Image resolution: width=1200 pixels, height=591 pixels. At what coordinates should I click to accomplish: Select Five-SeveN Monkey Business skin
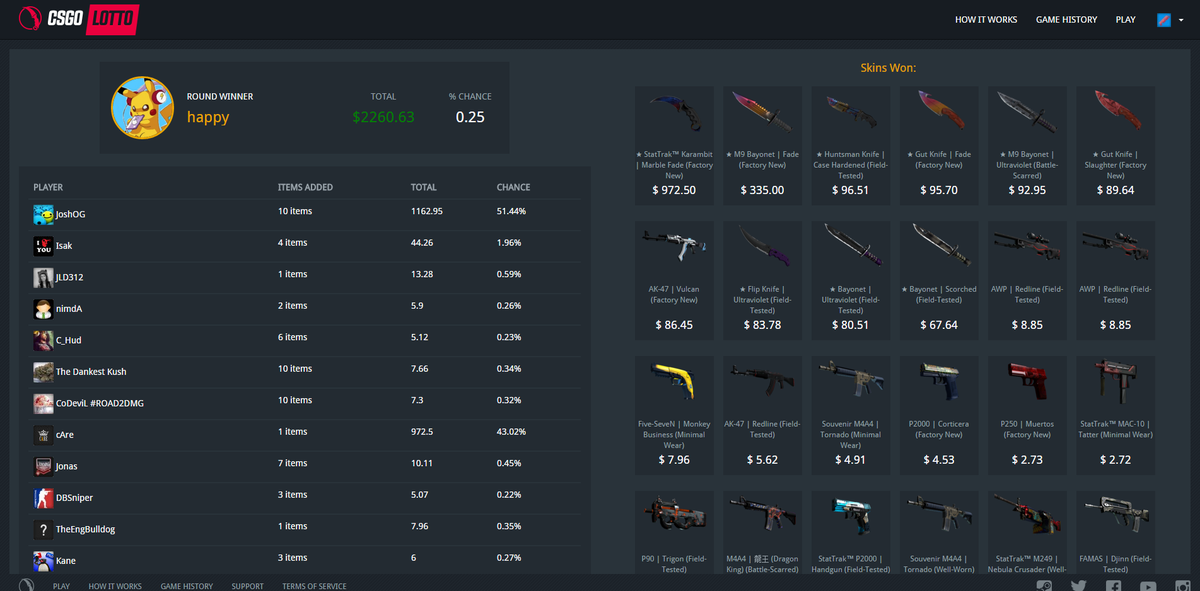(x=674, y=415)
